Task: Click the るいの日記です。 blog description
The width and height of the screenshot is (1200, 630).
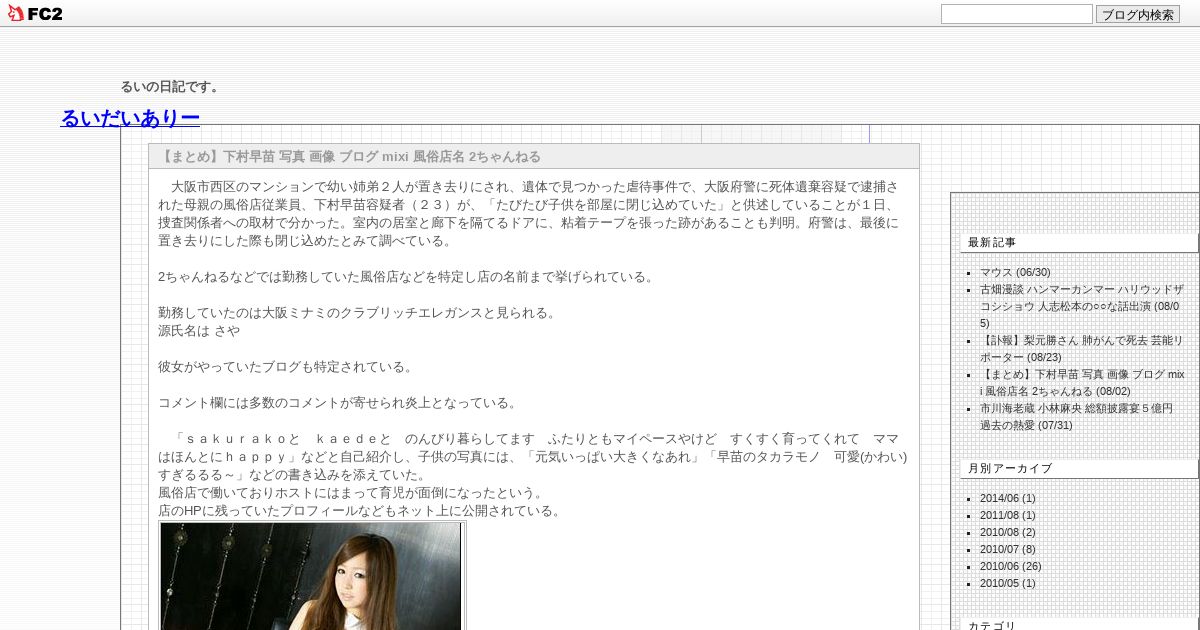Action: (x=170, y=87)
